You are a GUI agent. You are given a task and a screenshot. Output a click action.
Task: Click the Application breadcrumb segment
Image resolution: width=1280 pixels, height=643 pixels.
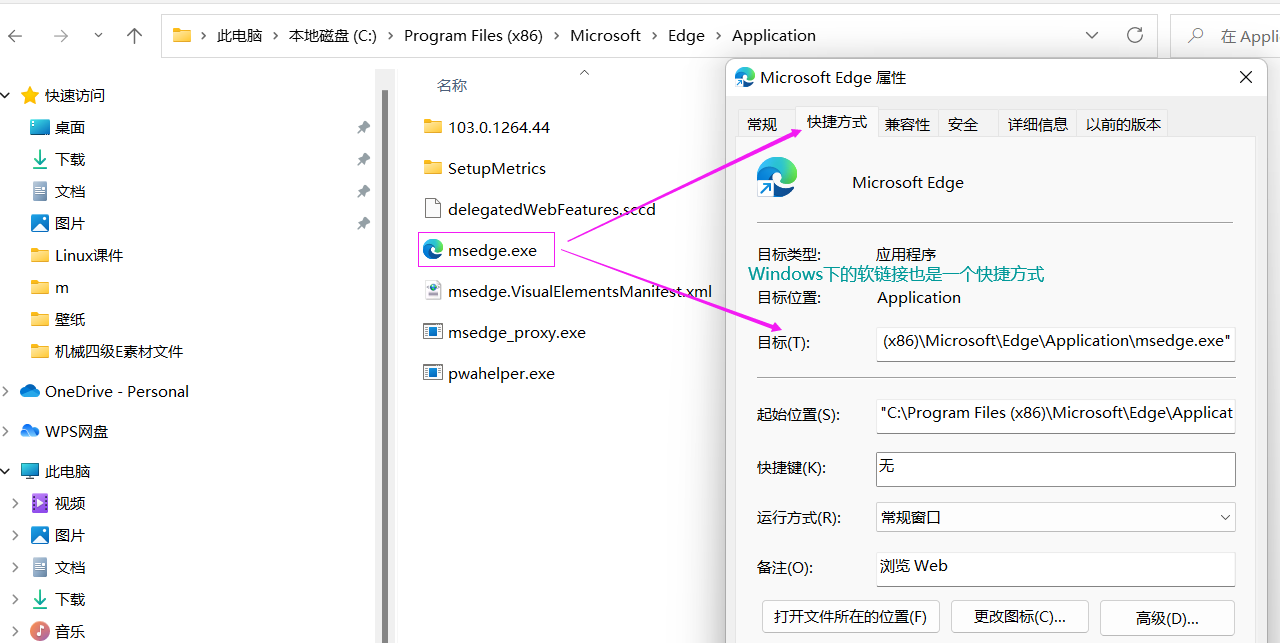click(774, 36)
